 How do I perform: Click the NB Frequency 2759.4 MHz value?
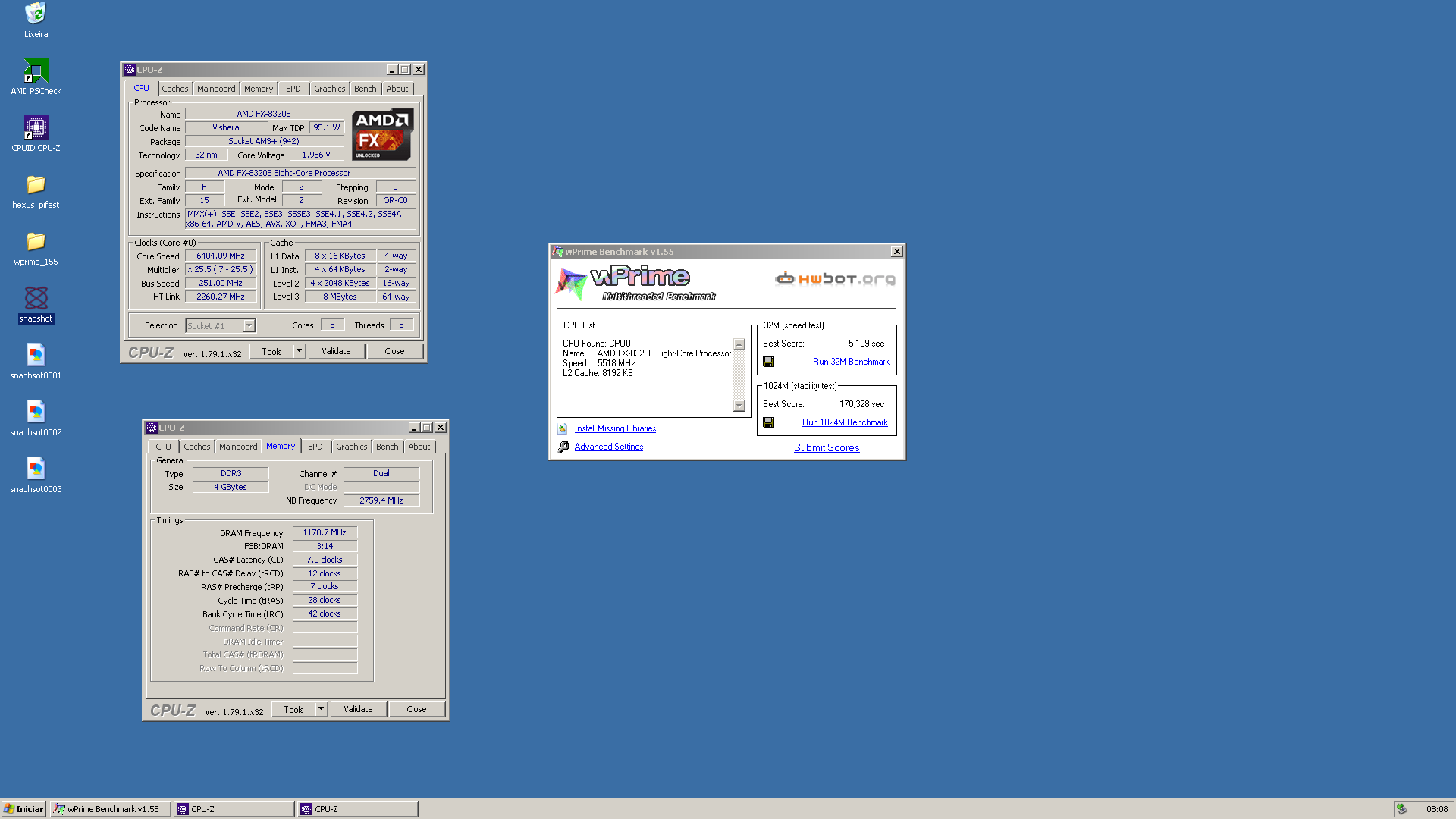pos(381,500)
